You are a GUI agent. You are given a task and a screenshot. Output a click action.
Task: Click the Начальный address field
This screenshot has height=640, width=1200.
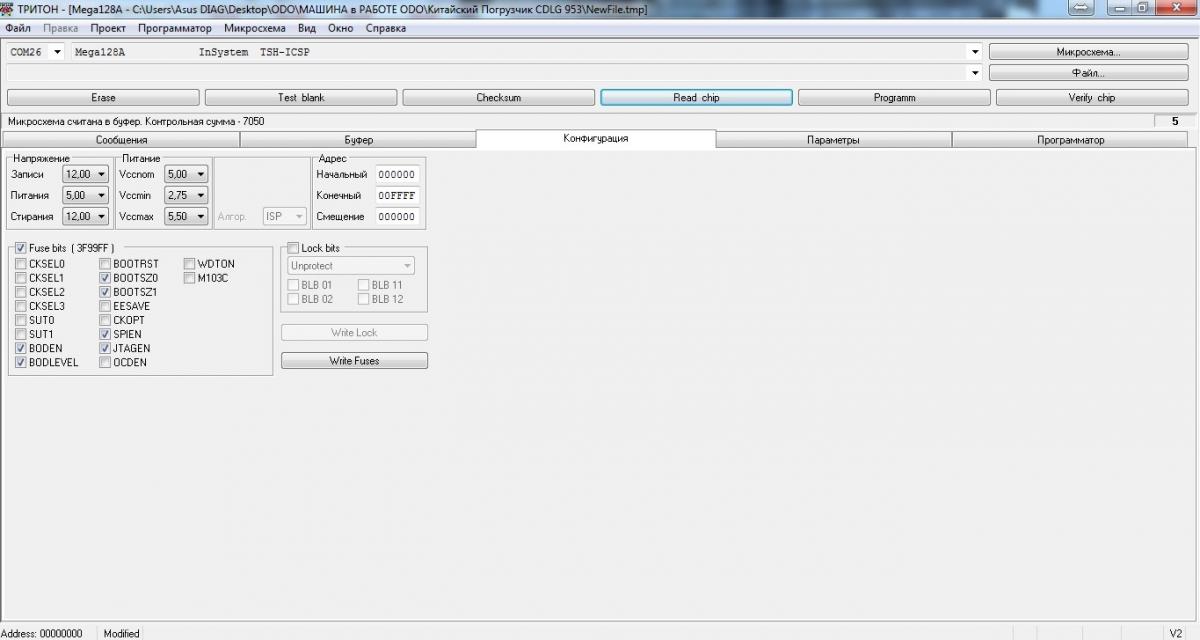click(x=397, y=174)
